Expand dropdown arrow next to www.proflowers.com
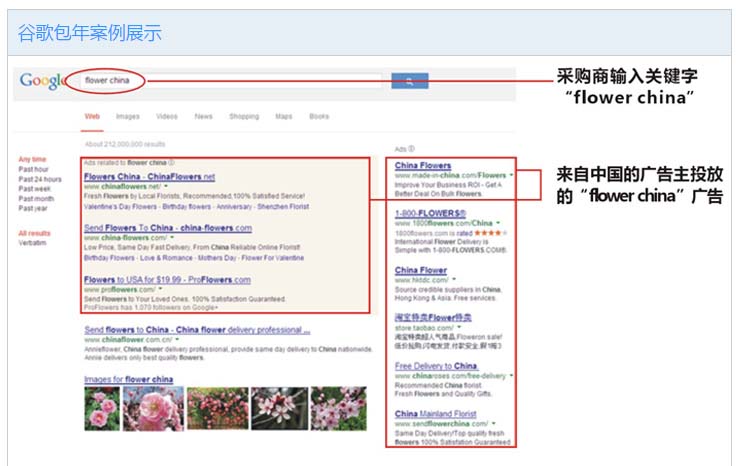Screen dimensions: 736x466 (161, 289)
